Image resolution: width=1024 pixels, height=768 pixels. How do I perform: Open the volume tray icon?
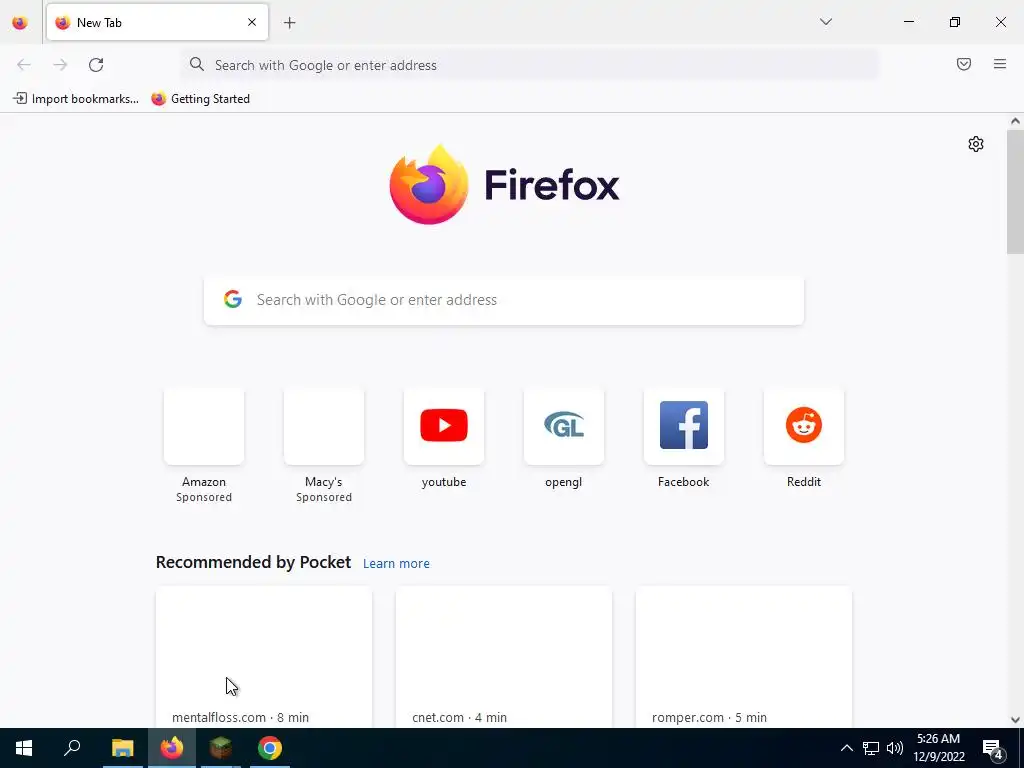[895, 748]
